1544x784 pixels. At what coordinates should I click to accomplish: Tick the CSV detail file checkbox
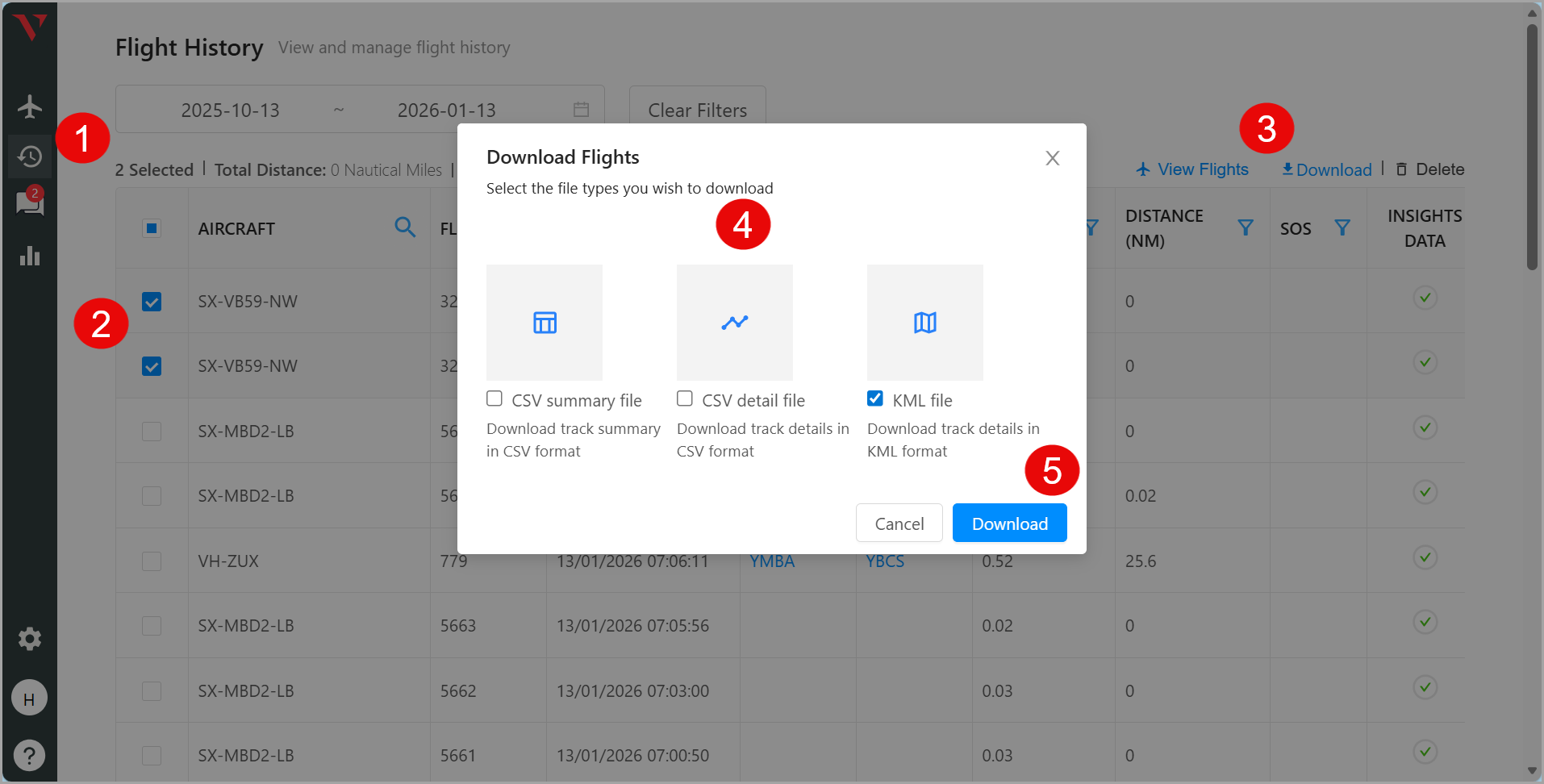pos(685,399)
